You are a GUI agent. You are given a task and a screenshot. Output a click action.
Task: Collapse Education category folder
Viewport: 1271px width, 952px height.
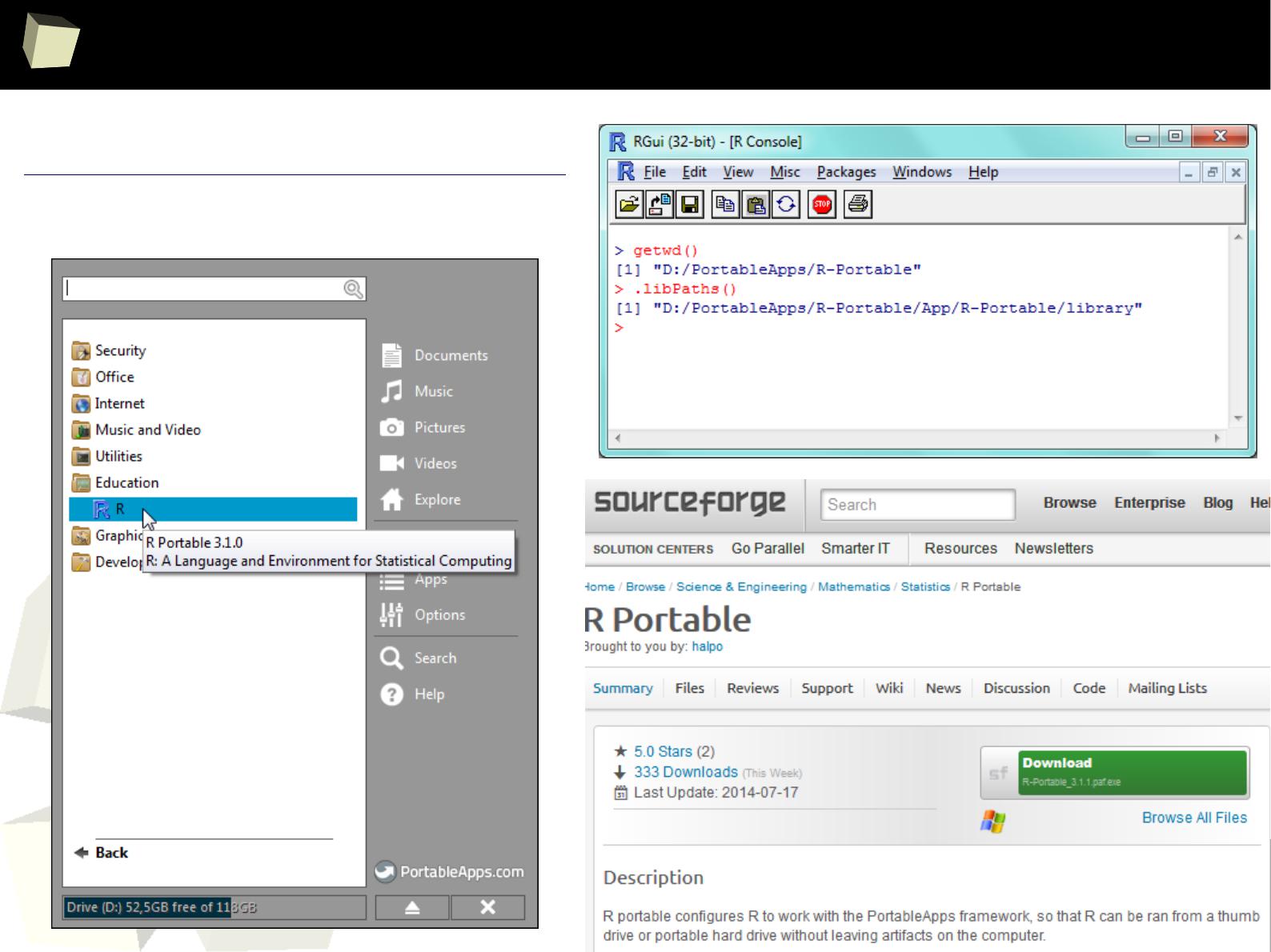[115, 482]
